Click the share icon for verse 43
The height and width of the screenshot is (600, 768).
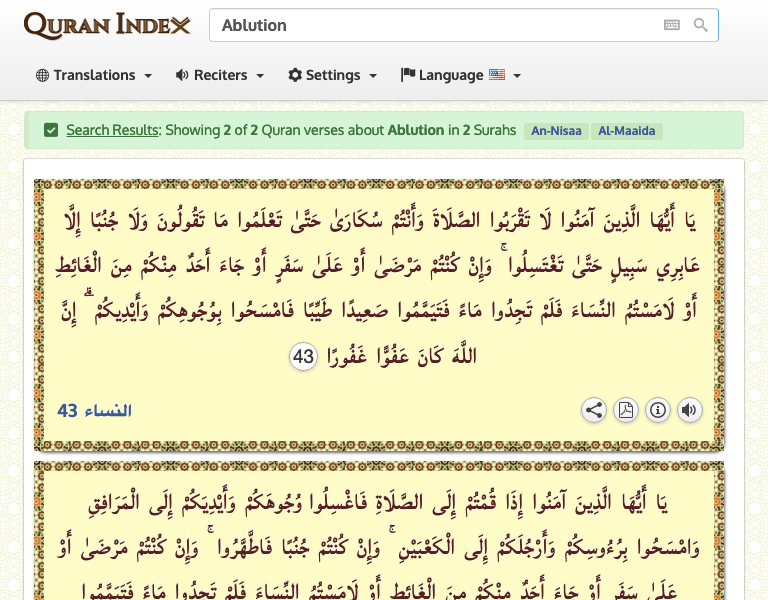(594, 410)
